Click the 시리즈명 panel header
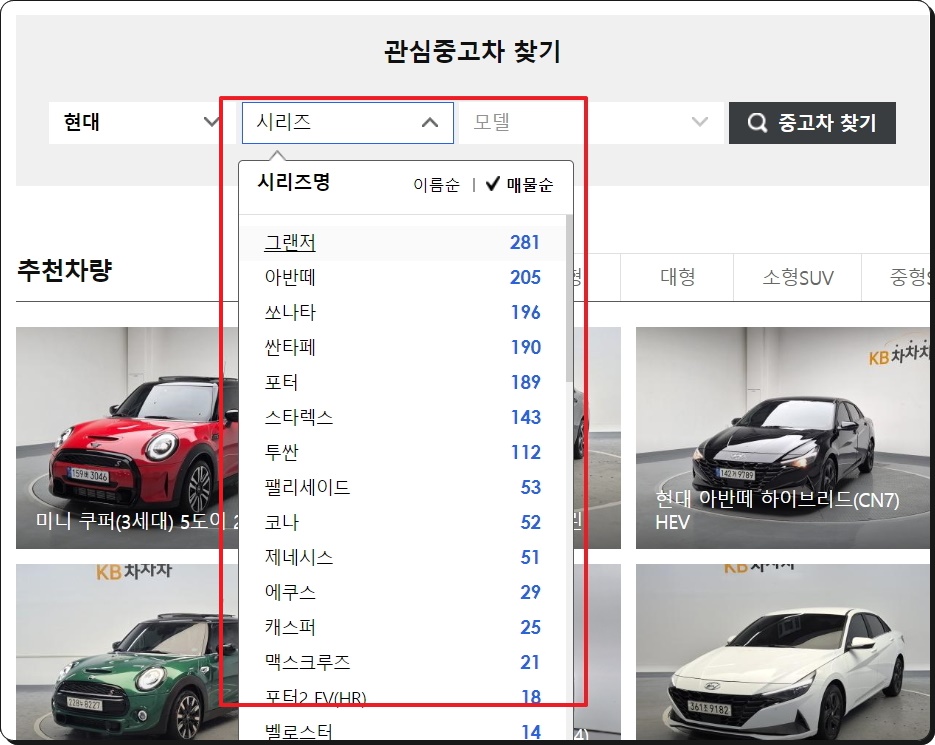This screenshot has height=745, width=935. 293,182
